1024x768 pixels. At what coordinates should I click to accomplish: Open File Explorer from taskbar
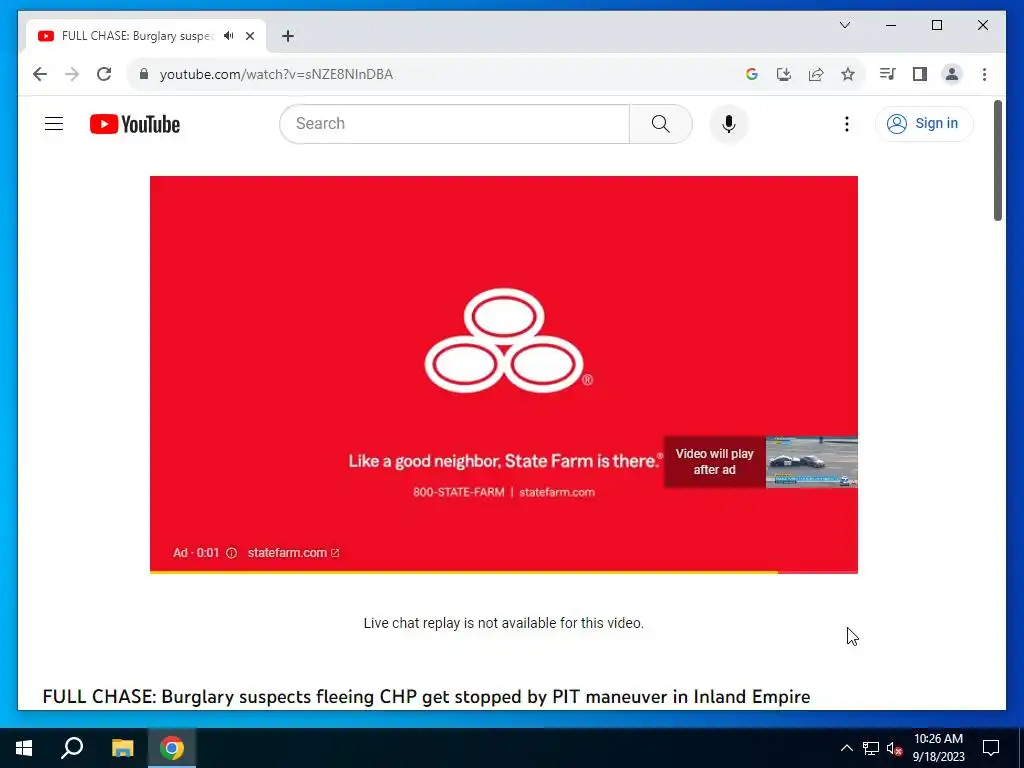coord(122,748)
